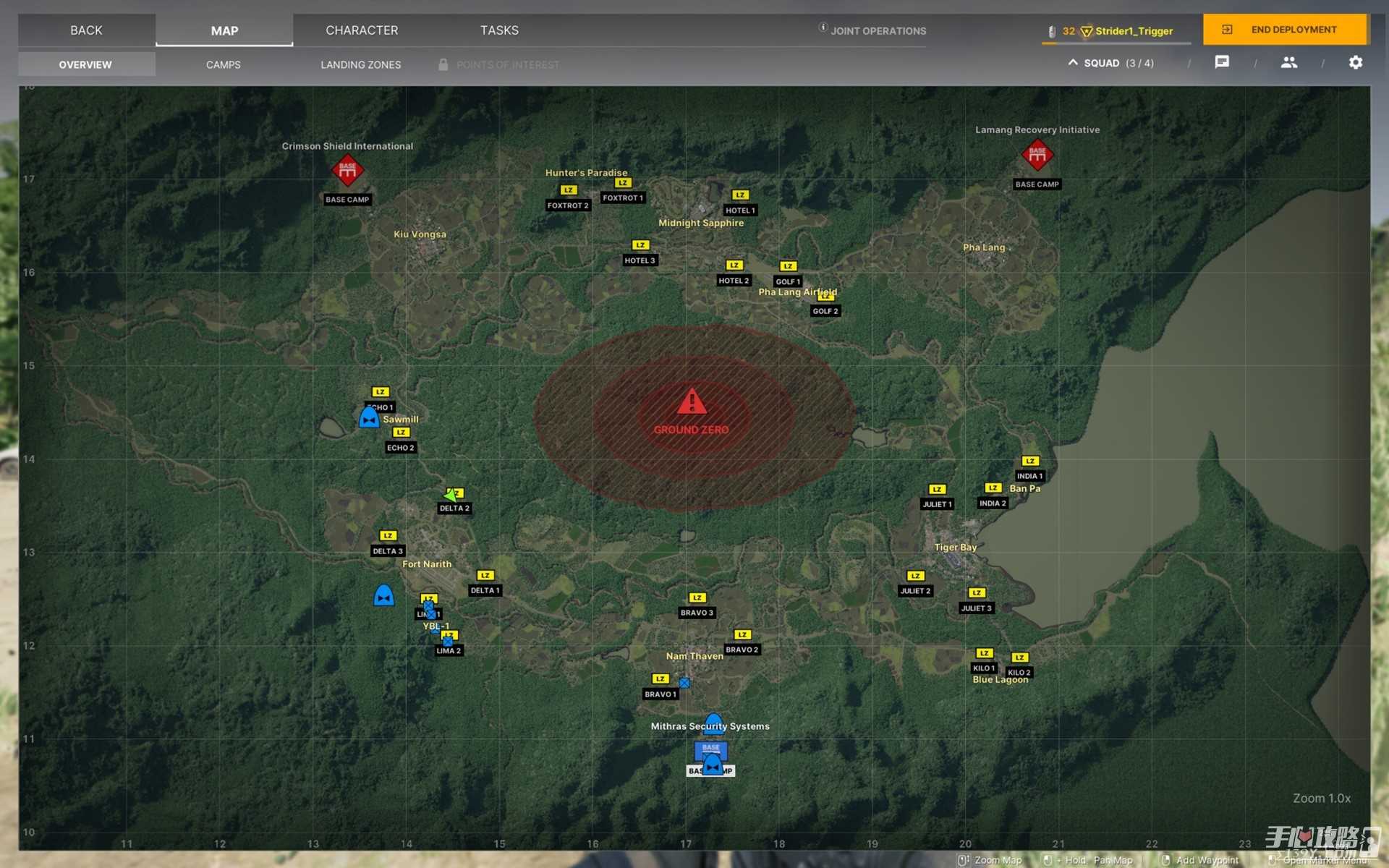Select the HOTEL 3 landing zone

640,253
